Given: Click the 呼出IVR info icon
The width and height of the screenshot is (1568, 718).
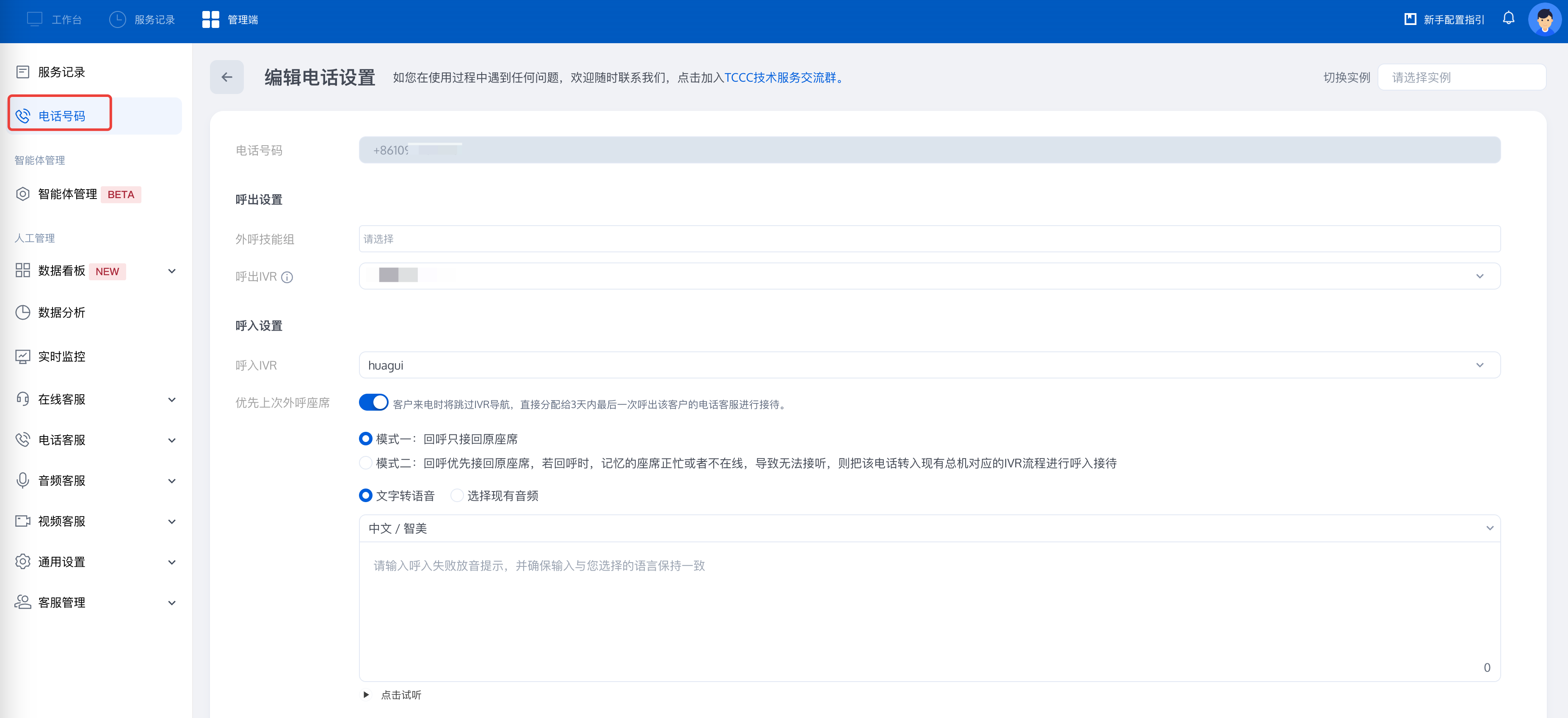Looking at the screenshot, I should tap(287, 277).
